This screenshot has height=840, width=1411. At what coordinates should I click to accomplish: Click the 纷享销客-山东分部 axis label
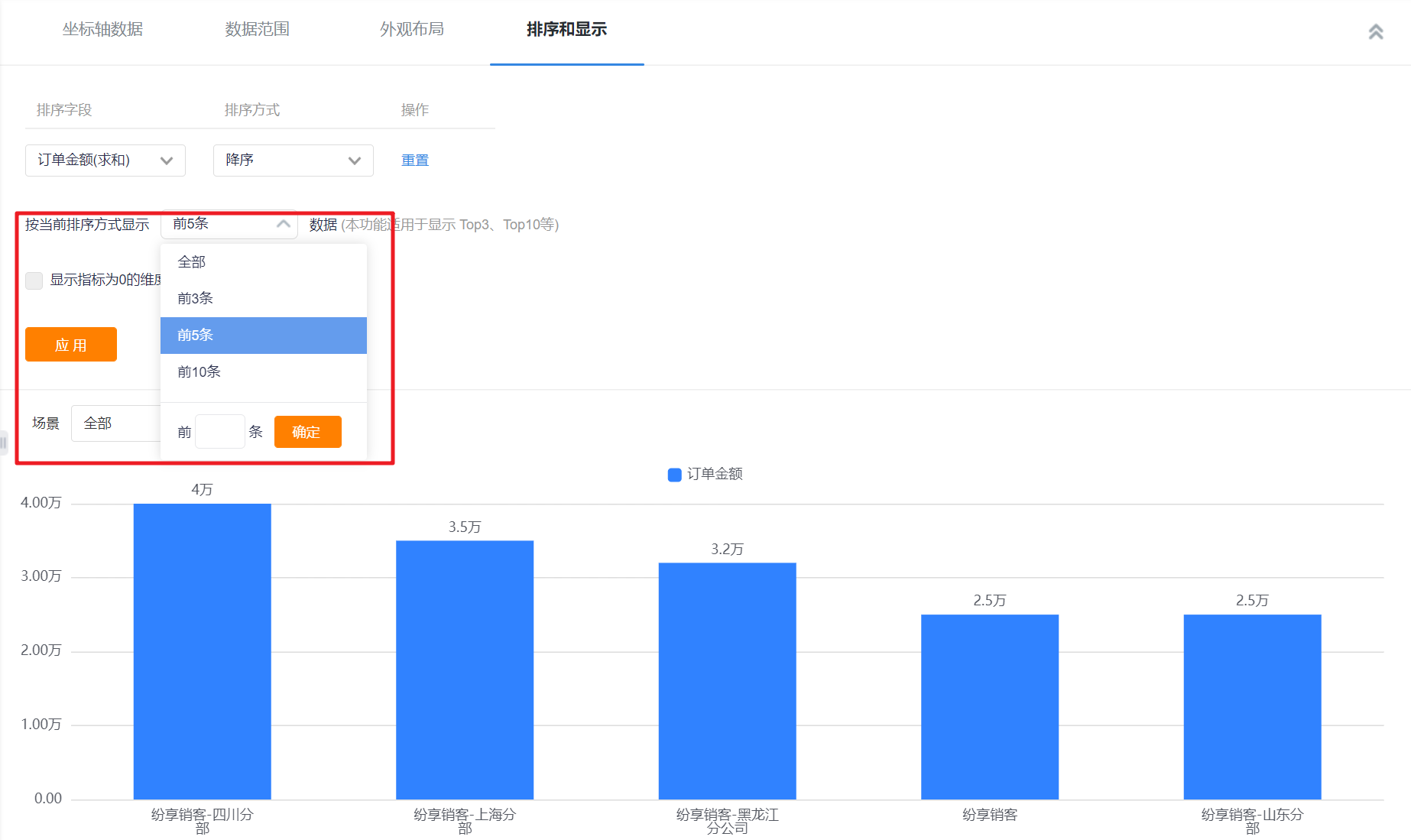[x=1253, y=822]
